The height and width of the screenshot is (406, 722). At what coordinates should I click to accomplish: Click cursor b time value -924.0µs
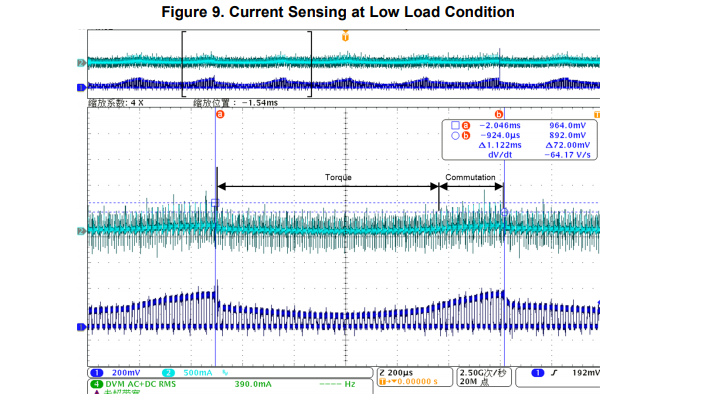500,135
